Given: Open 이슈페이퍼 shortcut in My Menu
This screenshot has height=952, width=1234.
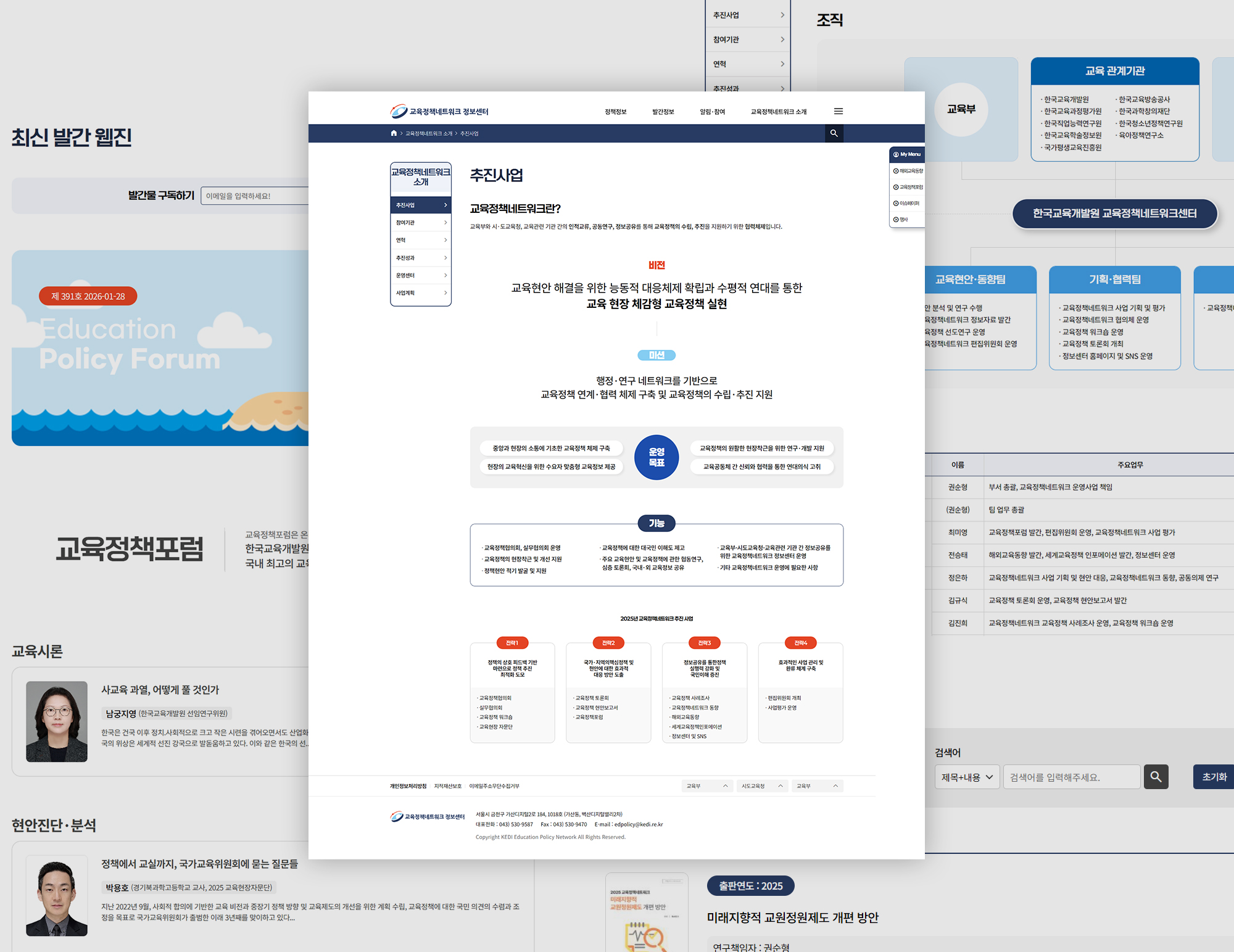Looking at the screenshot, I should pos(906,203).
